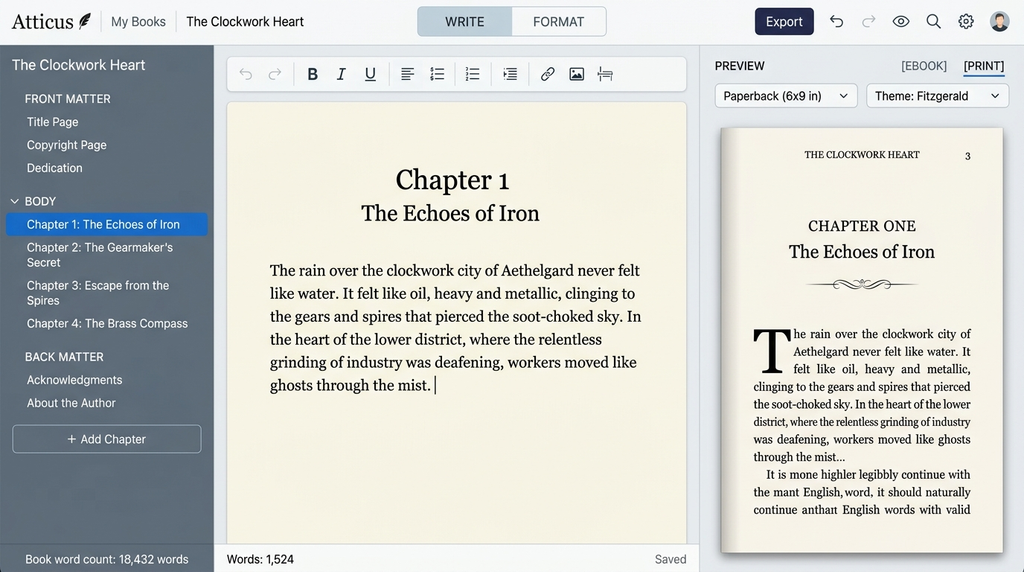Toggle italic formatting
The image size is (1024, 572).
[341, 74]
